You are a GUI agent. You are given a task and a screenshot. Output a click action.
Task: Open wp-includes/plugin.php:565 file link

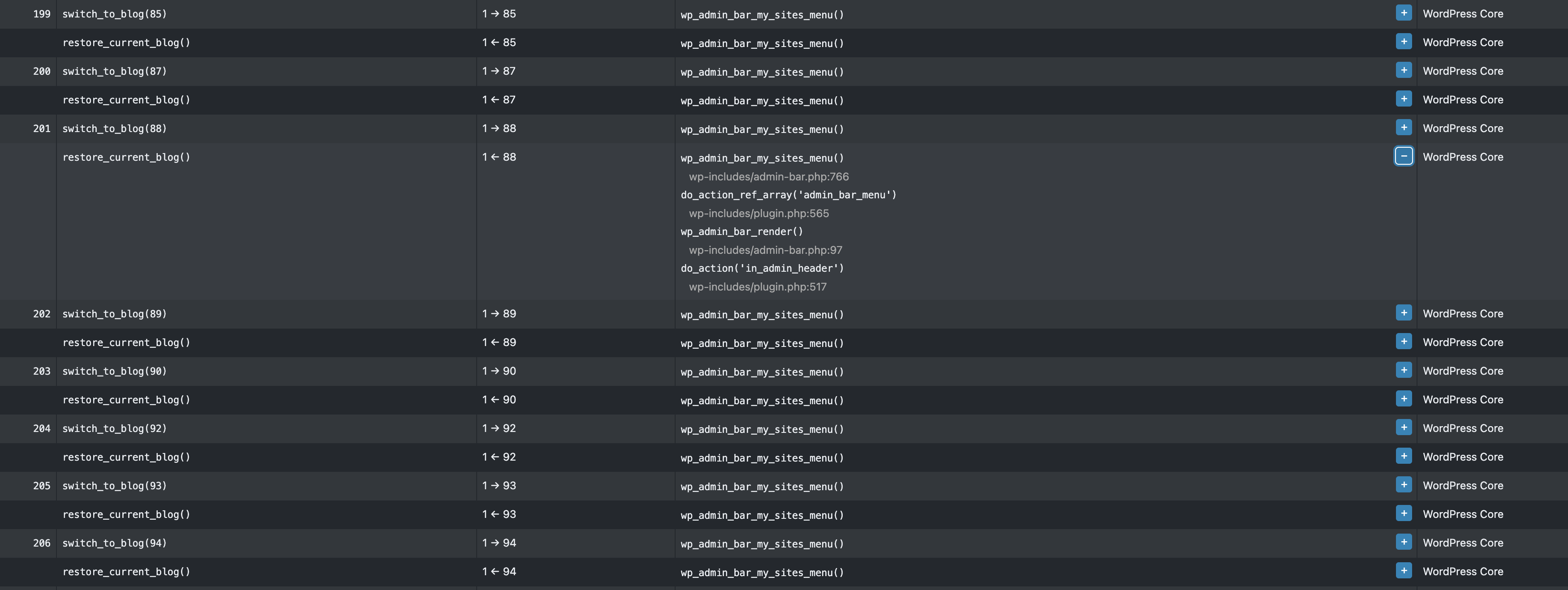pyautogui.click(x=759, y=214)
